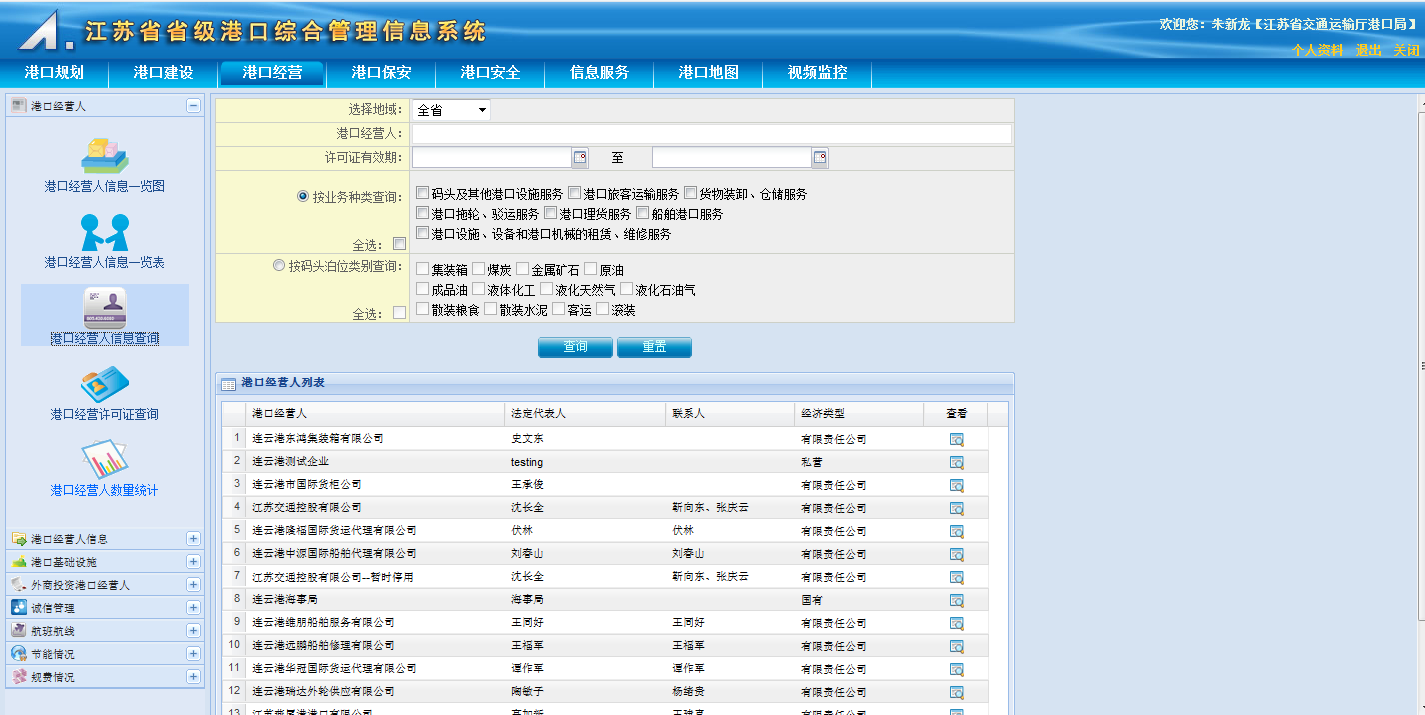1425x715 pixels.
Task: Expand the 诚信管理 sidebar section
Action: (193, 608)
